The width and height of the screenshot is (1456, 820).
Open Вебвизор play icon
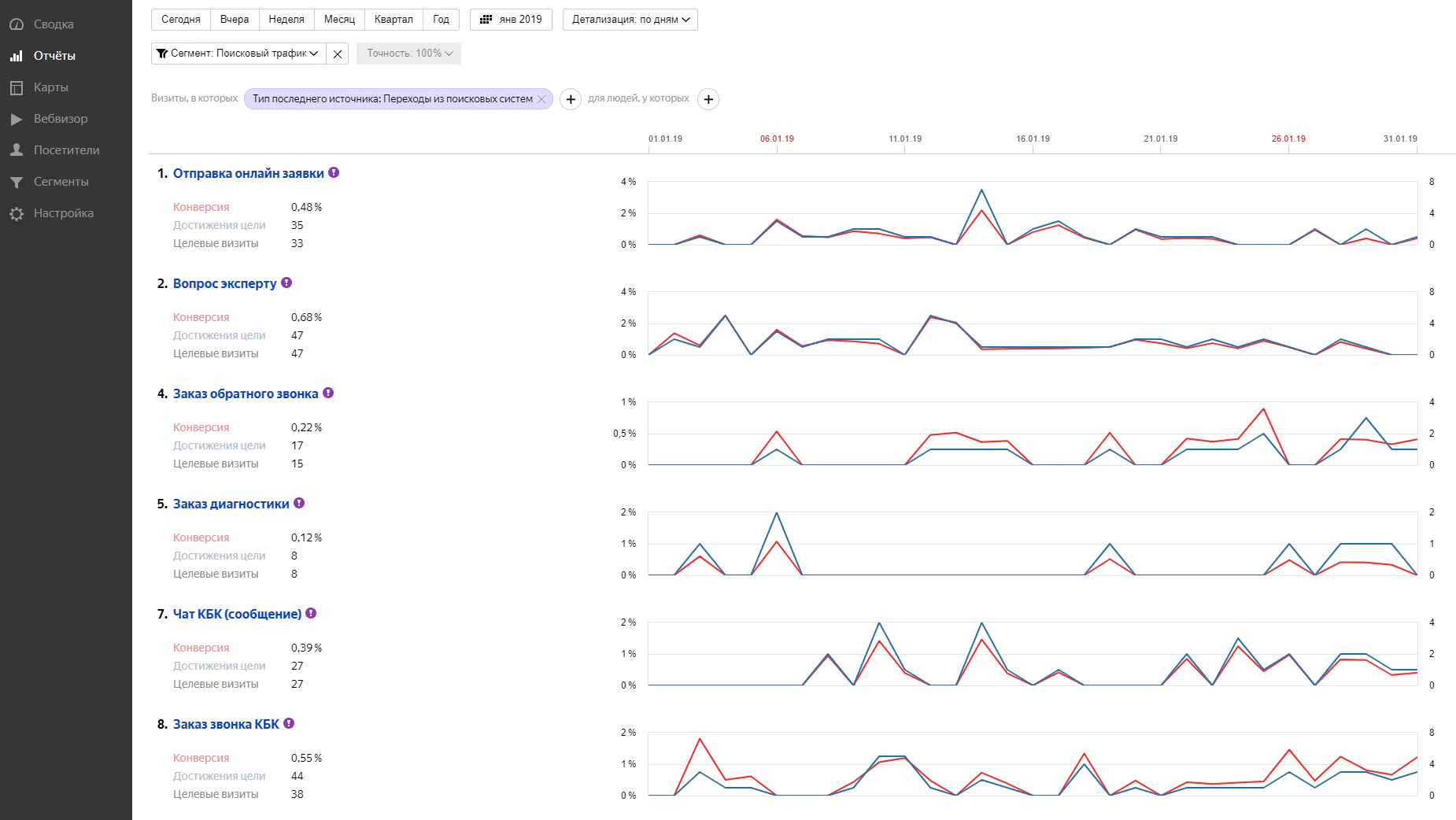pyautogui.click(x=16, y=119)
